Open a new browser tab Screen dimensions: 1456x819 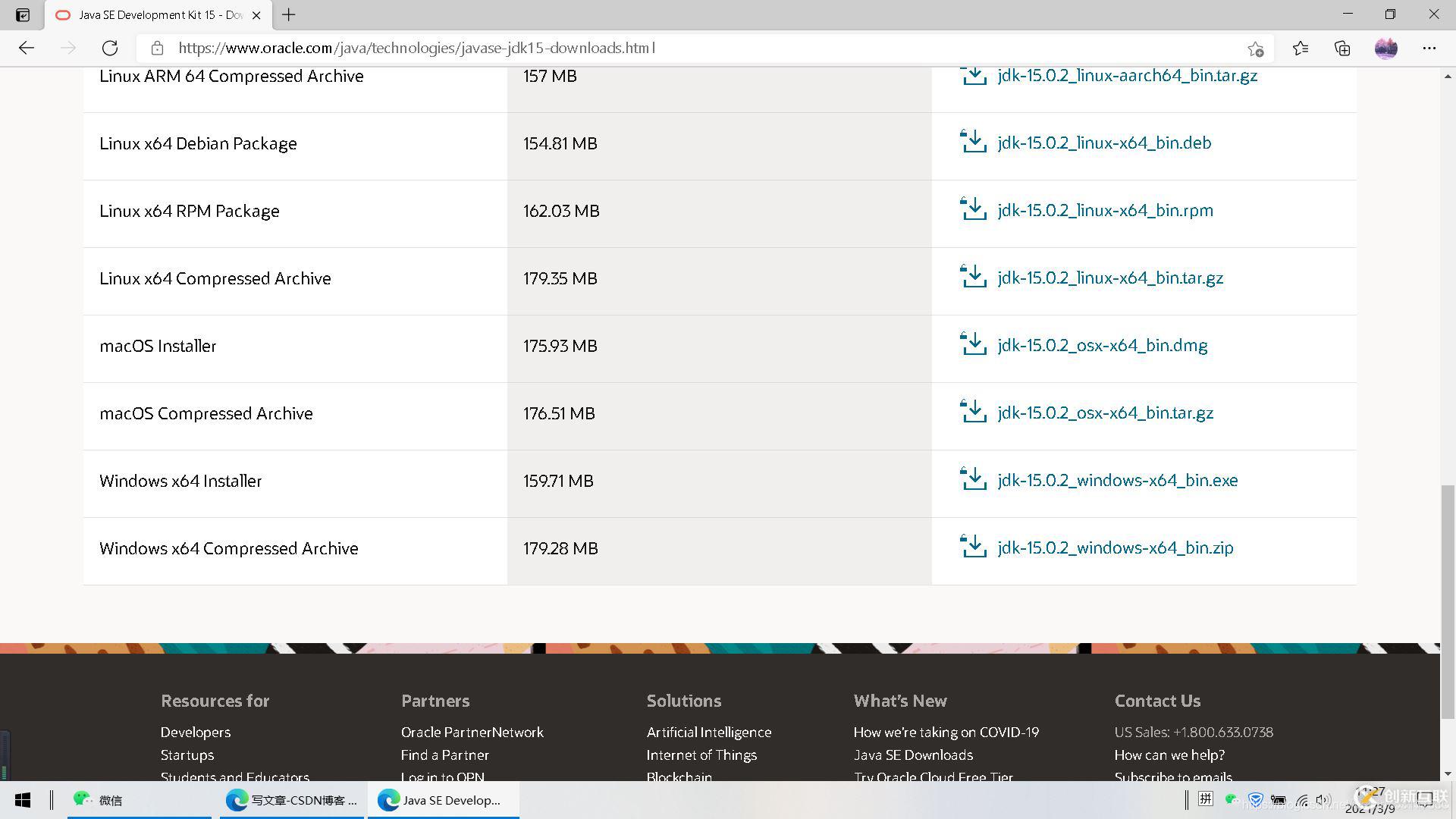point(289,14)
